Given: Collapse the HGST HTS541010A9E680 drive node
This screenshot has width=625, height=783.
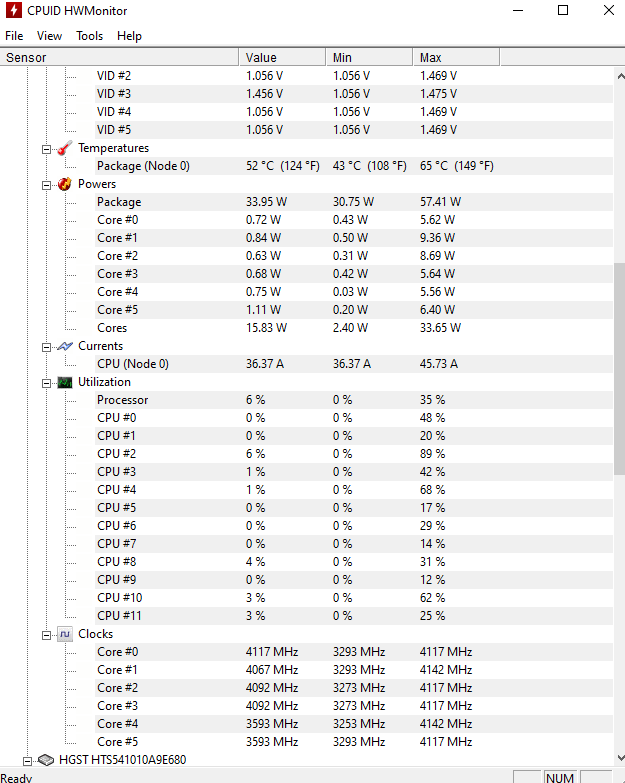Looking at the screenshot, I should tap(27, 761).
